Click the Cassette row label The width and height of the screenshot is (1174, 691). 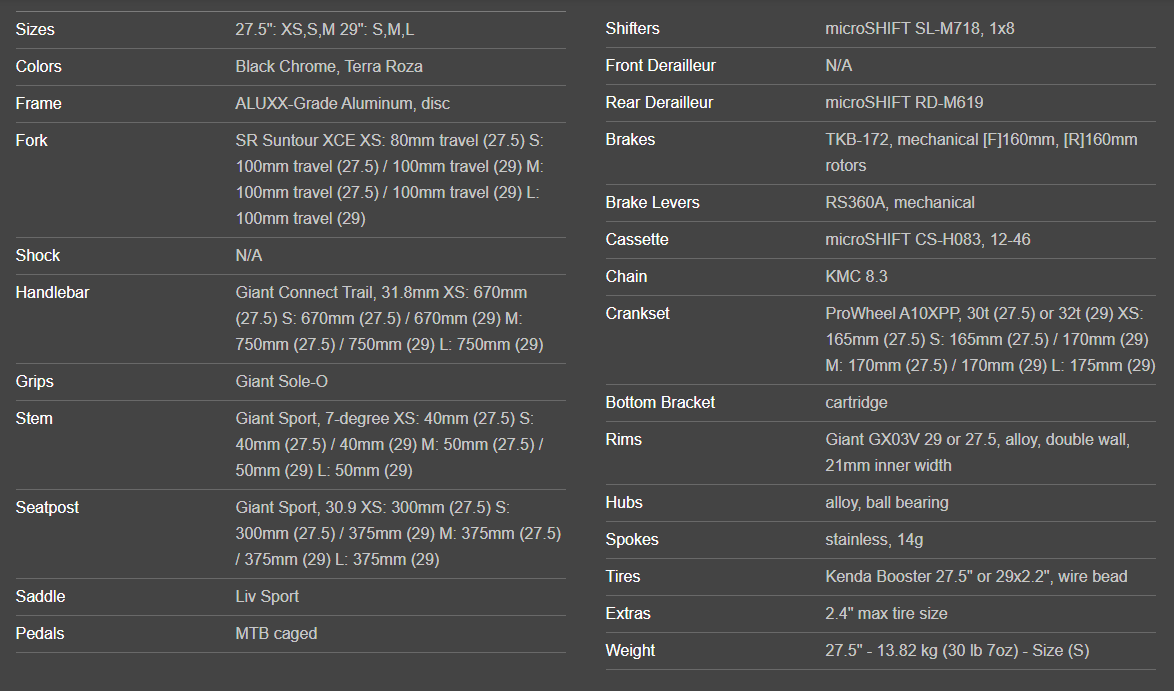tap(637, 240)
